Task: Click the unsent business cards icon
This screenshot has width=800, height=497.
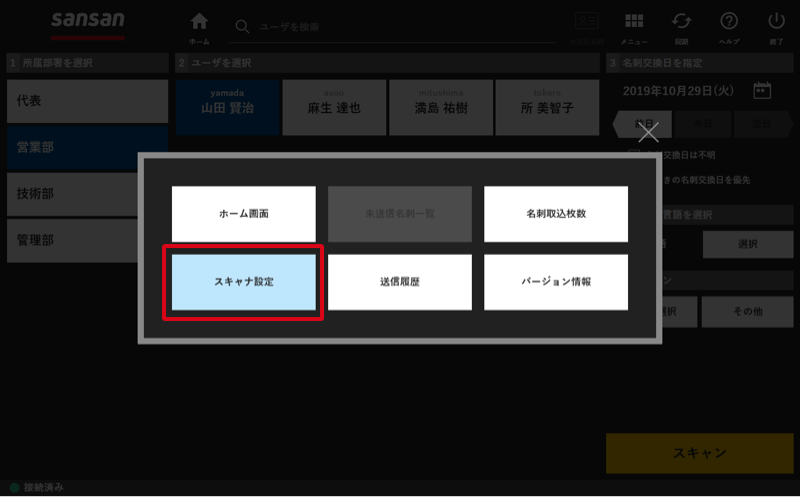Action: (x=587, y=22)
